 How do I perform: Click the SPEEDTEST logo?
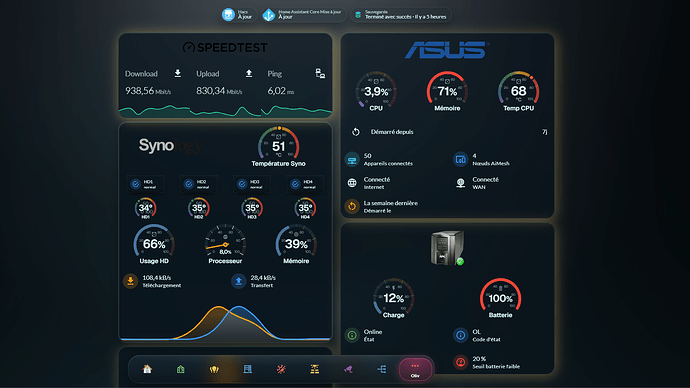[x=225, y=48]
